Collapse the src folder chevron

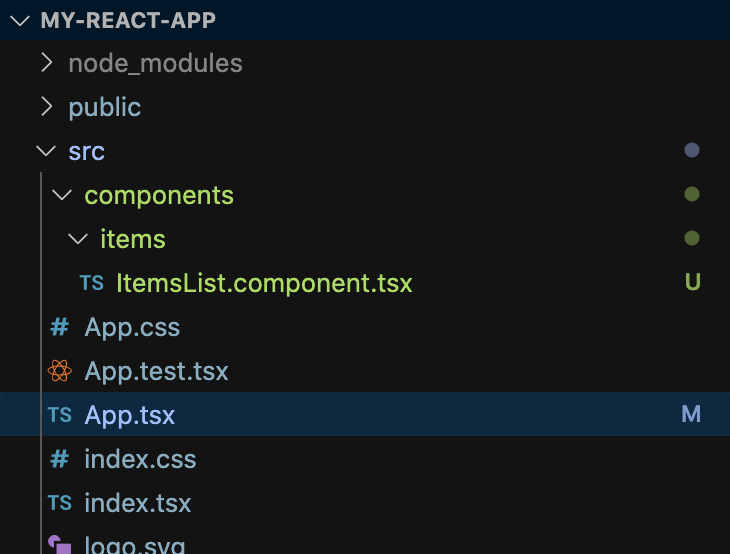point(46,151)
